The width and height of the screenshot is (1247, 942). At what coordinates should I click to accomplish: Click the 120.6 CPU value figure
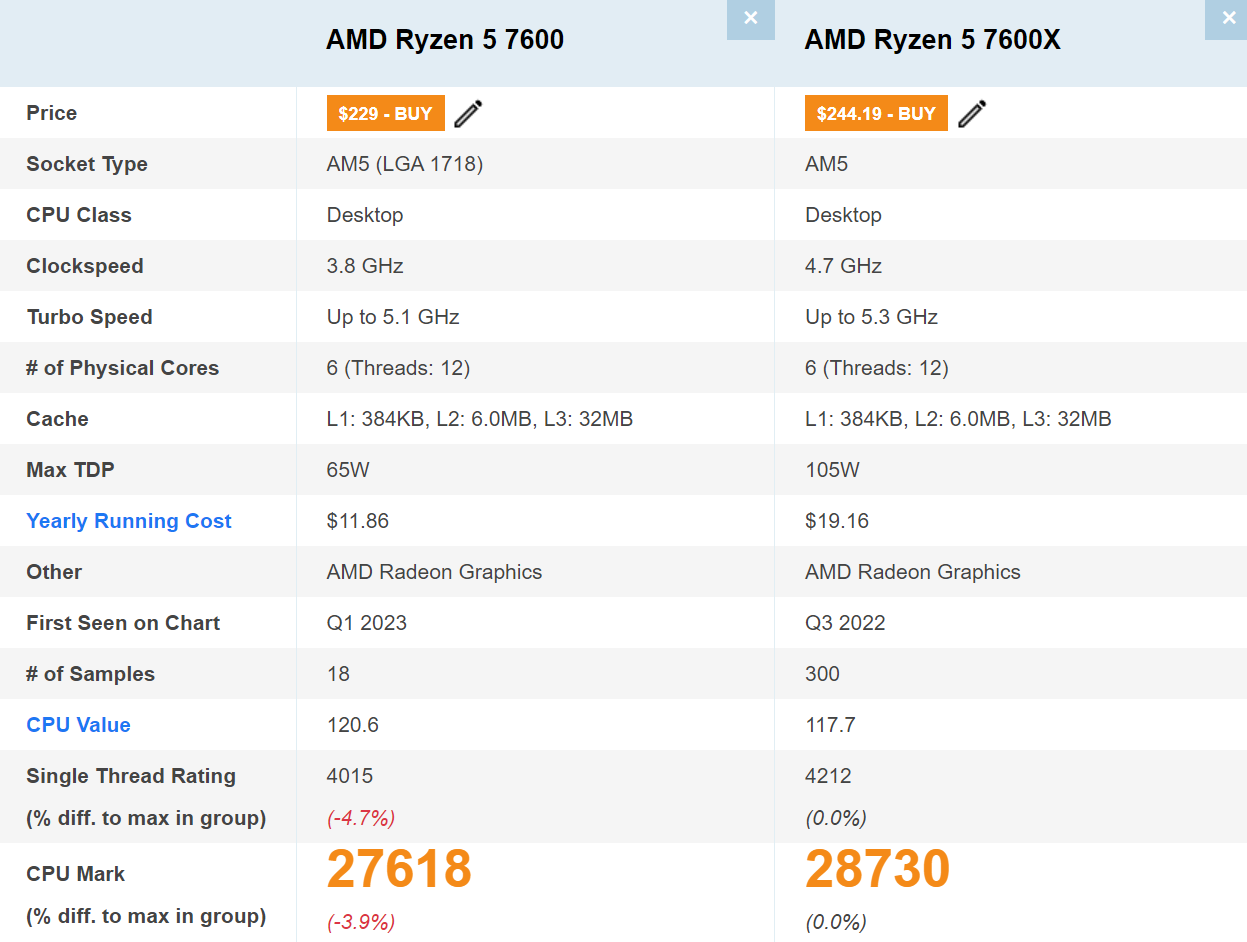353,725
